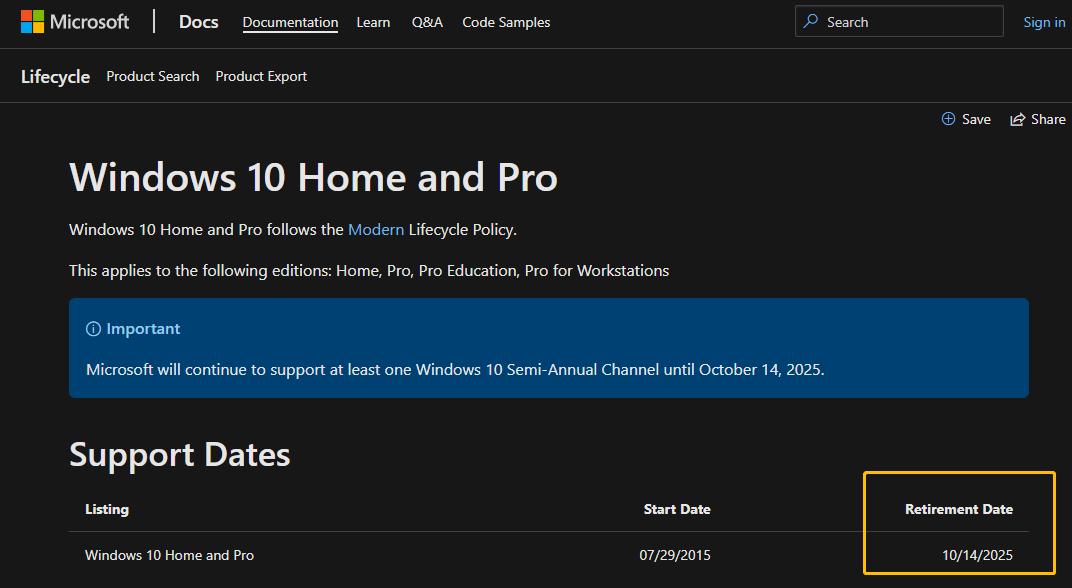Click the Sign in link
The image size is (1072, 588).
[x=1044, y=22]
